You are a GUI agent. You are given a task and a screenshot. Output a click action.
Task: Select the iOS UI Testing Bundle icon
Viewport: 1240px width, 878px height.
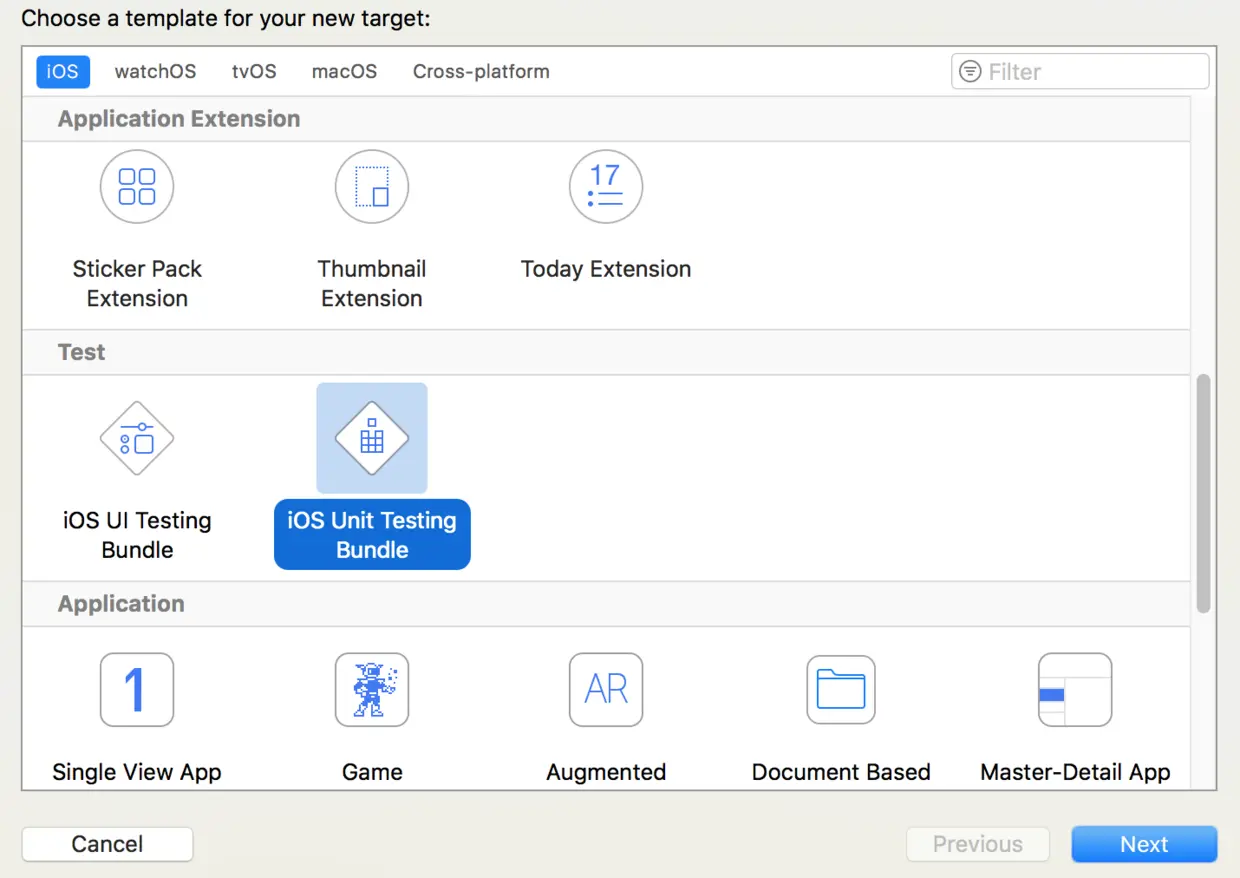[137, 438]
